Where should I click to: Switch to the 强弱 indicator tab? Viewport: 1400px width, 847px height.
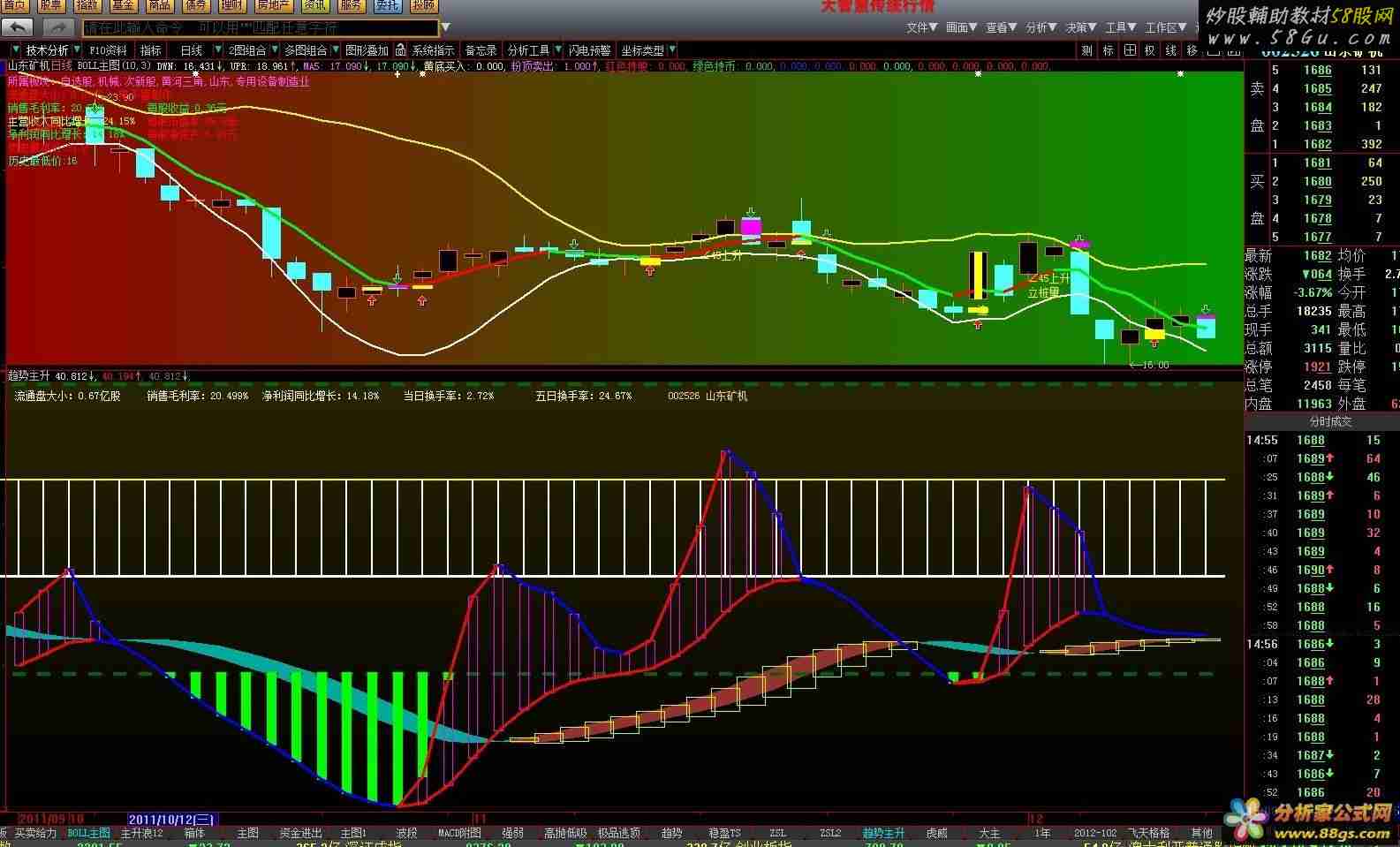tap(512, 833)
